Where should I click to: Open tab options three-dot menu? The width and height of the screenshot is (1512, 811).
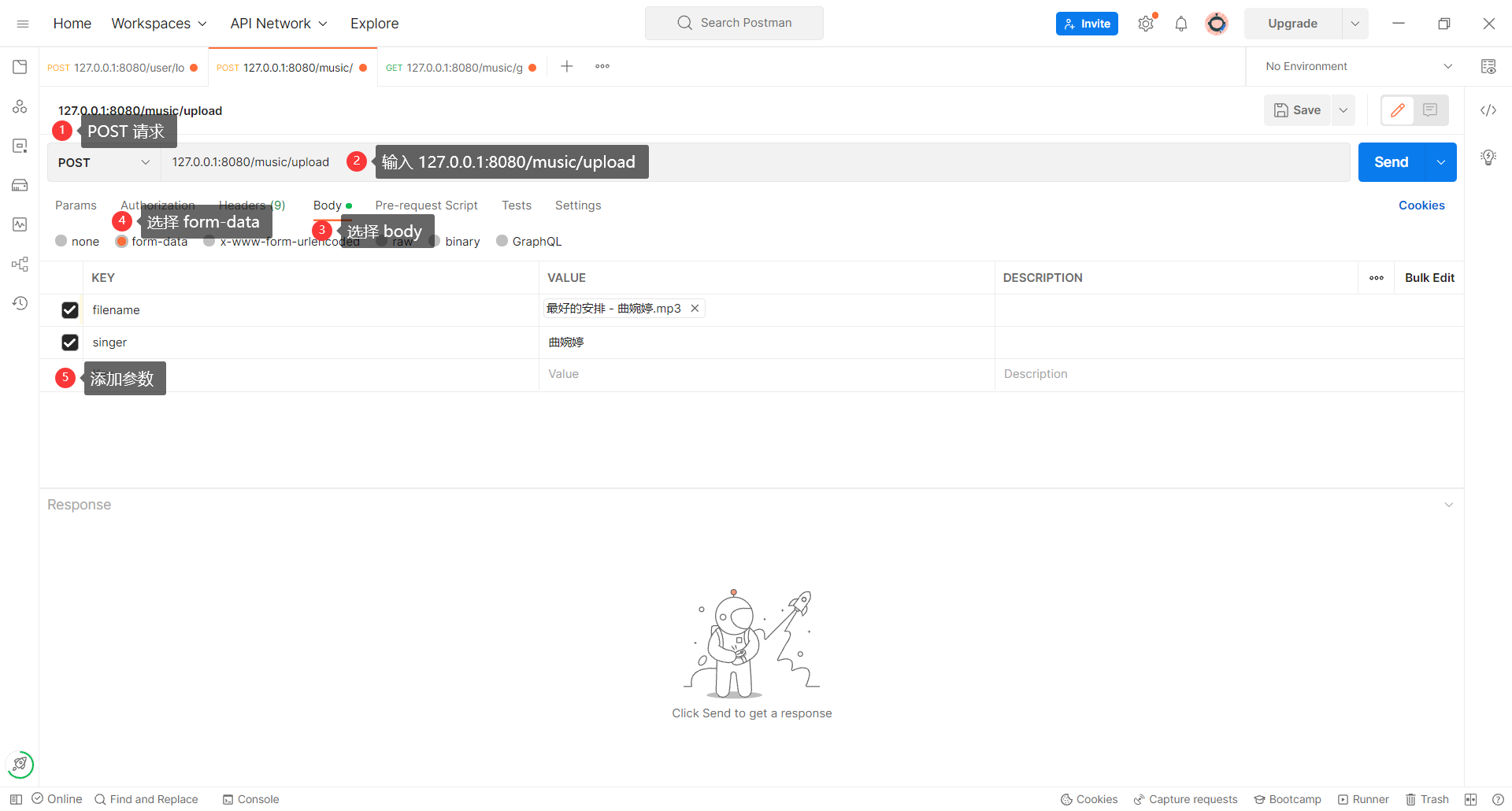(x=602, y=66)
